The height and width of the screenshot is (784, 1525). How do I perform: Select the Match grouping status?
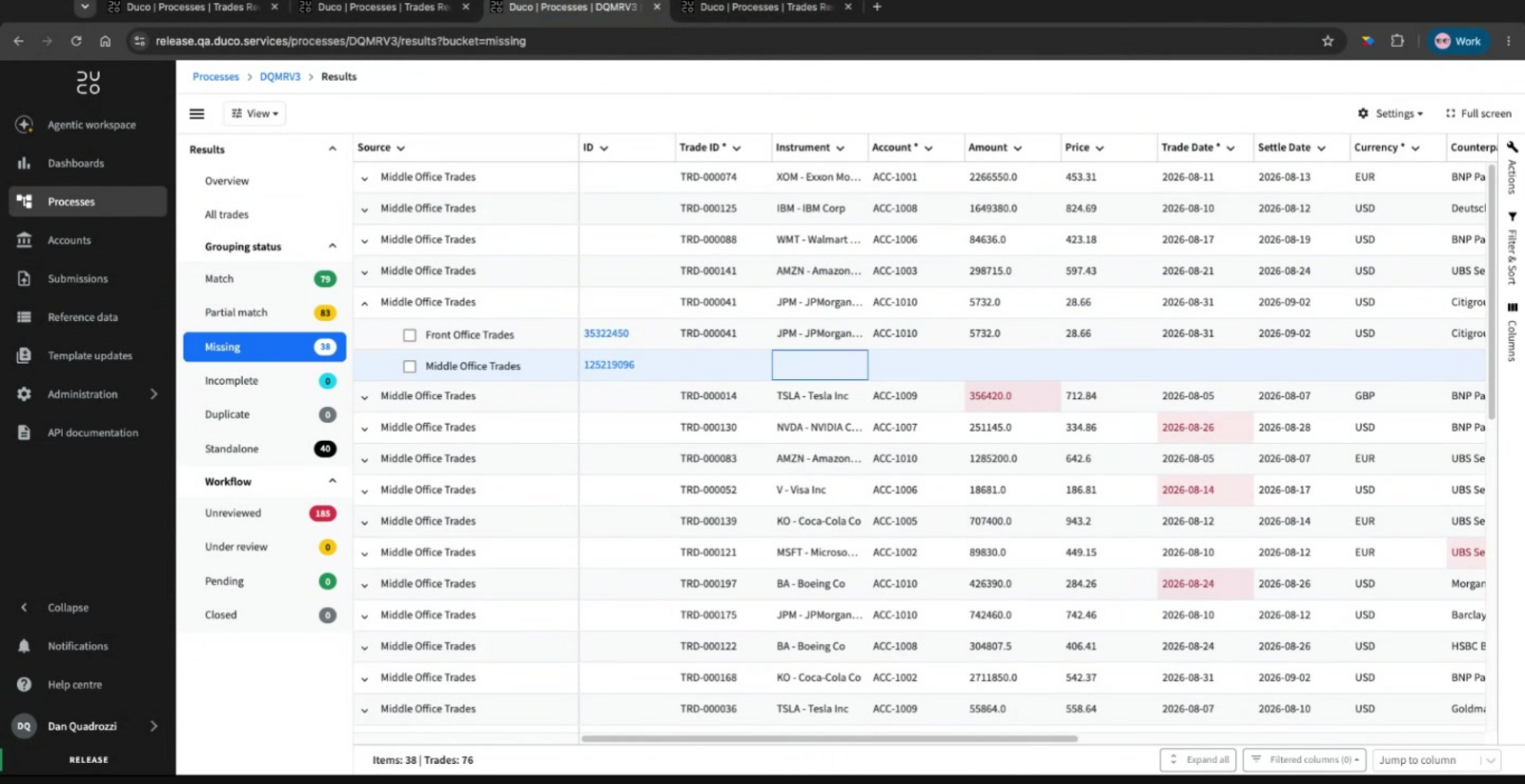[265, 279]
